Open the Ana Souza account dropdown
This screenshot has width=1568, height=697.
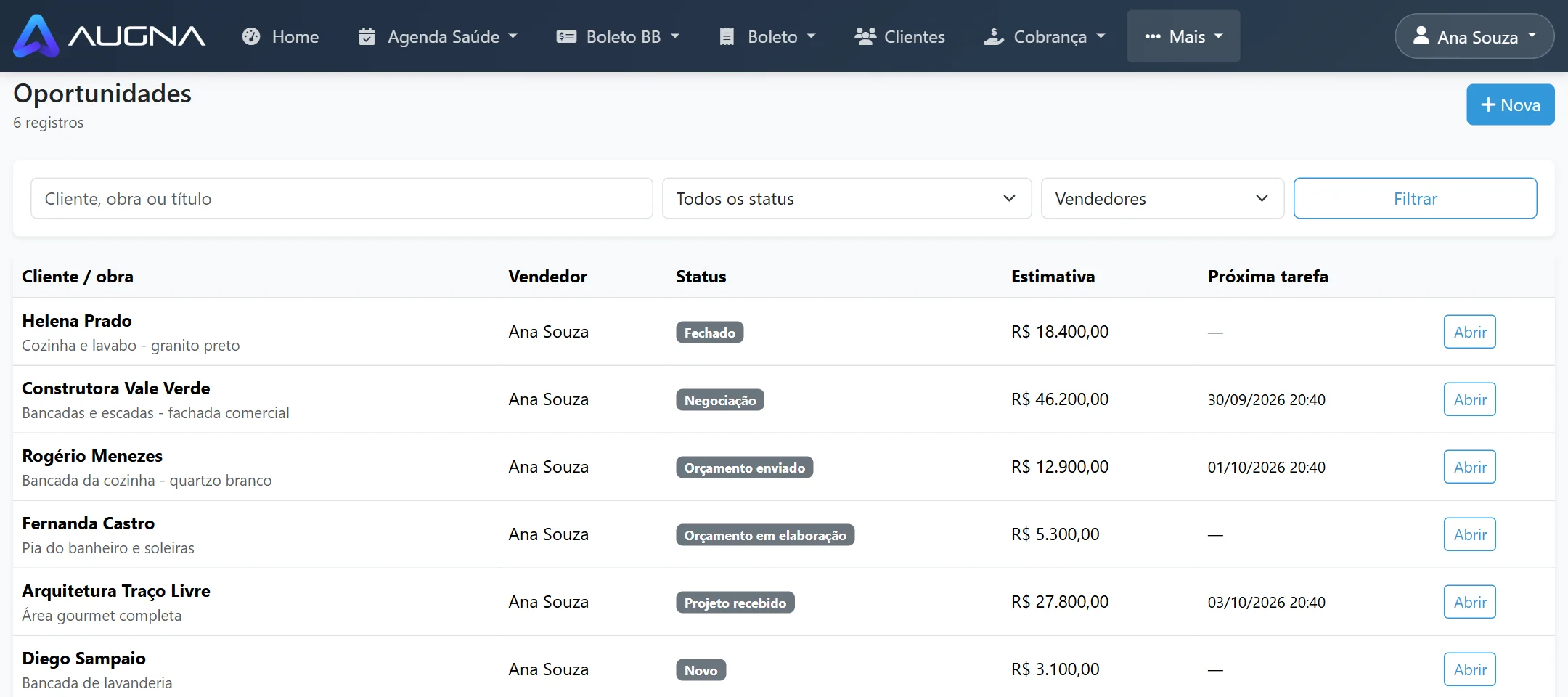click(1474, 36)
